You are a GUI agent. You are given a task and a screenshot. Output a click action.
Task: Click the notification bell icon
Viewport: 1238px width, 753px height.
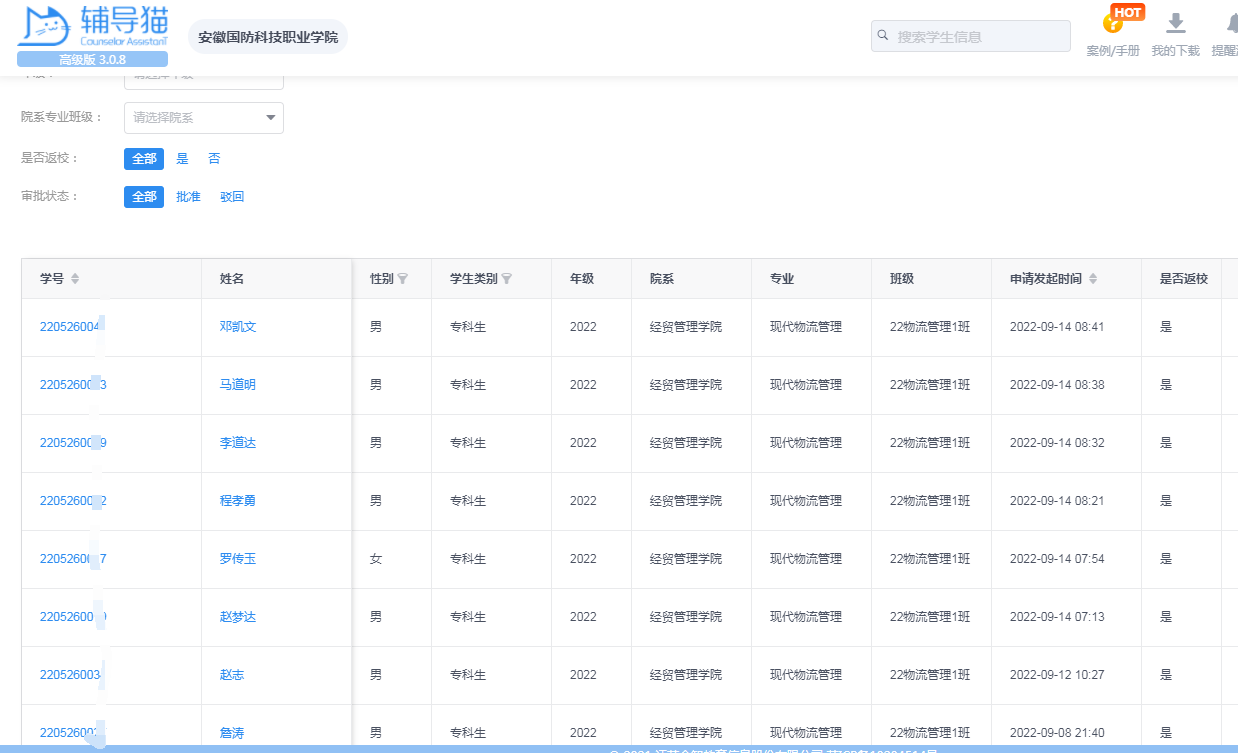1228,24
